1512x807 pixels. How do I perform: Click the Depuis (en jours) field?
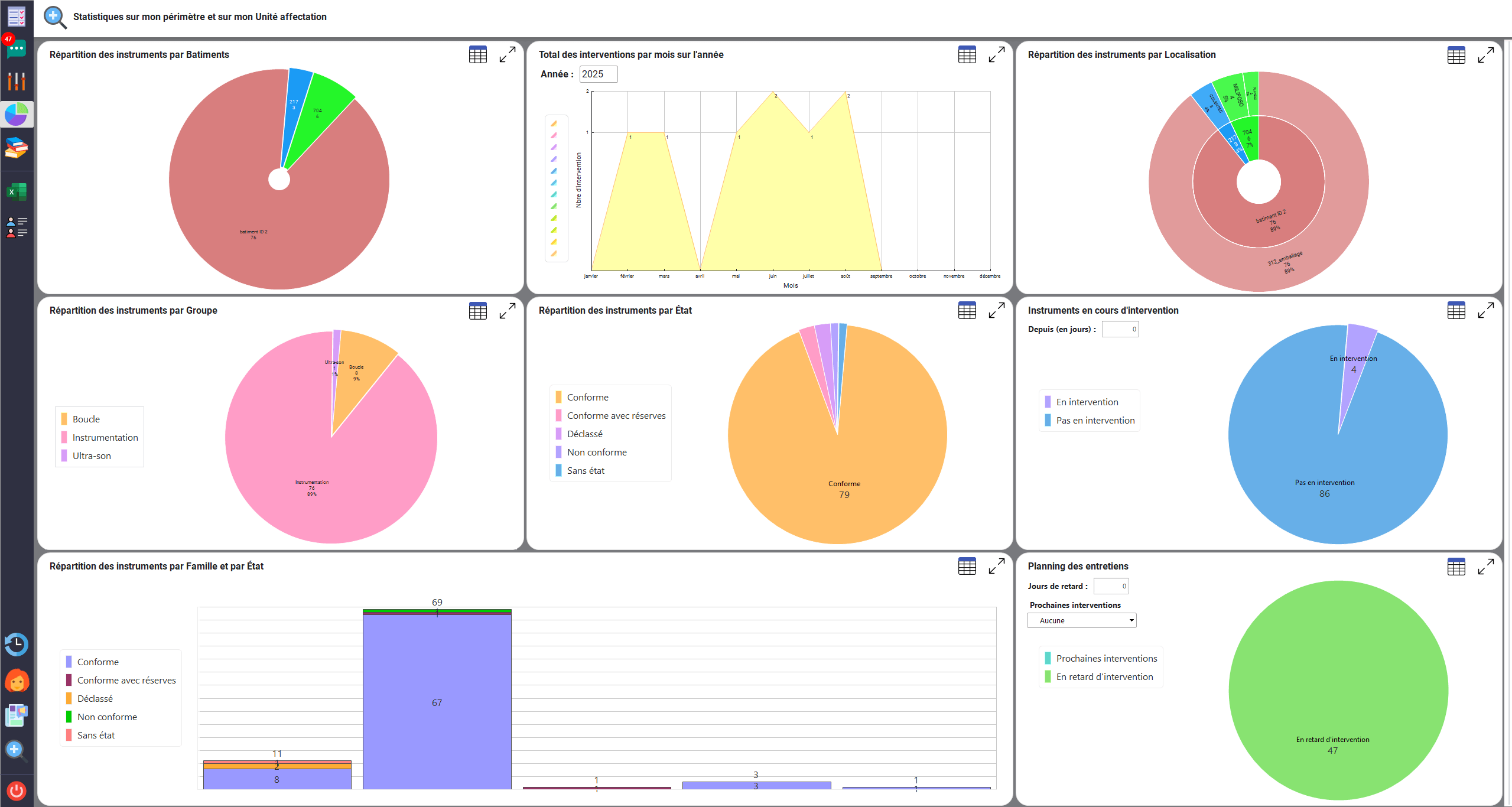tap(1120, 330)
